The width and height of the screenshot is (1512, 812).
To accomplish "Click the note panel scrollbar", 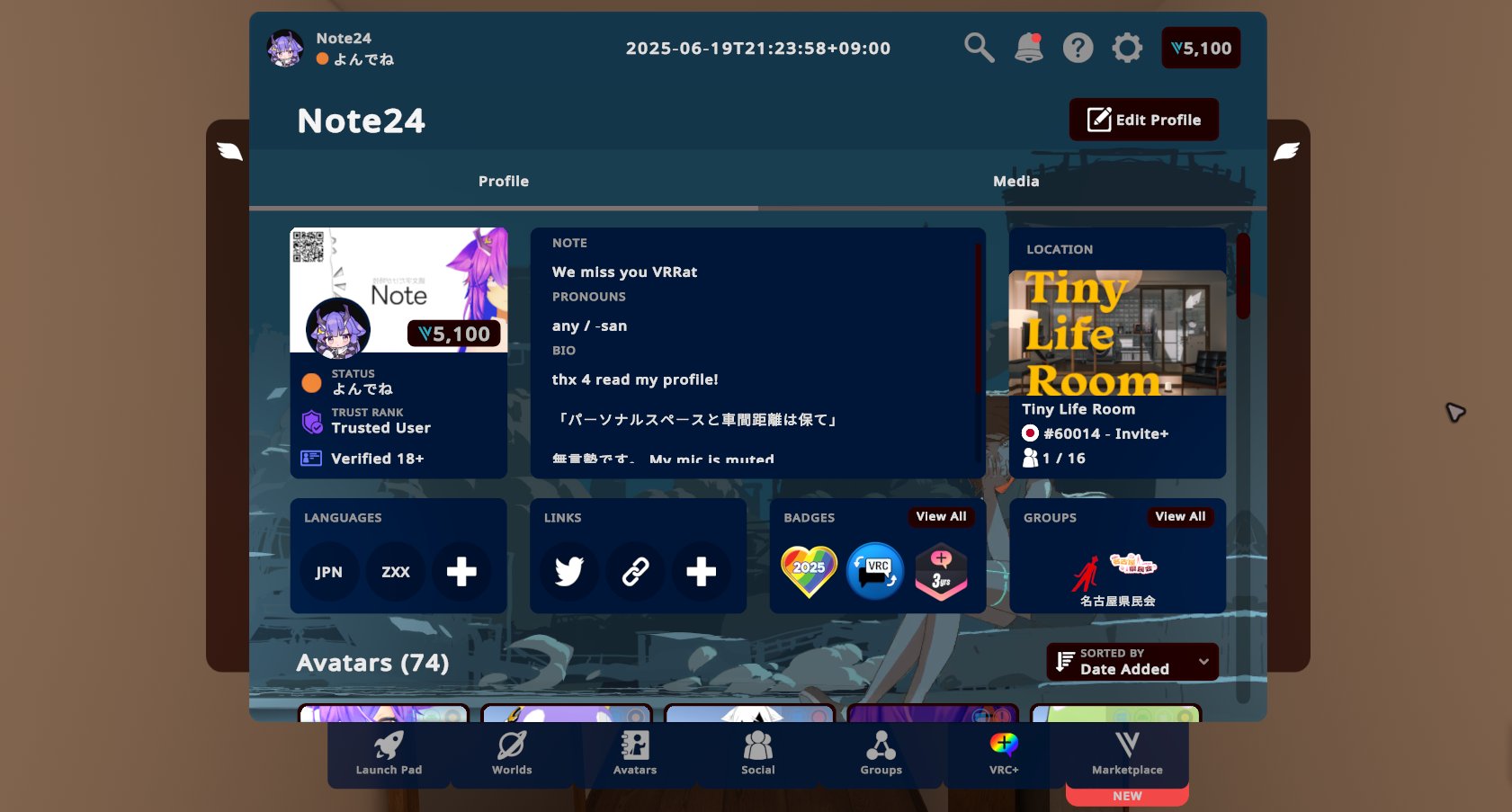I will coord(978,319).
